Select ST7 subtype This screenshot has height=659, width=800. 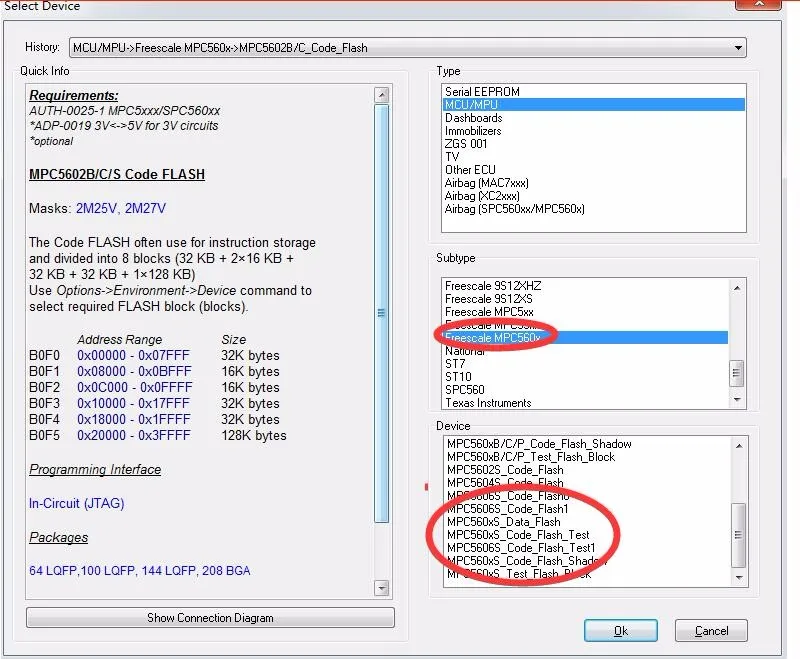click(585, 364)
